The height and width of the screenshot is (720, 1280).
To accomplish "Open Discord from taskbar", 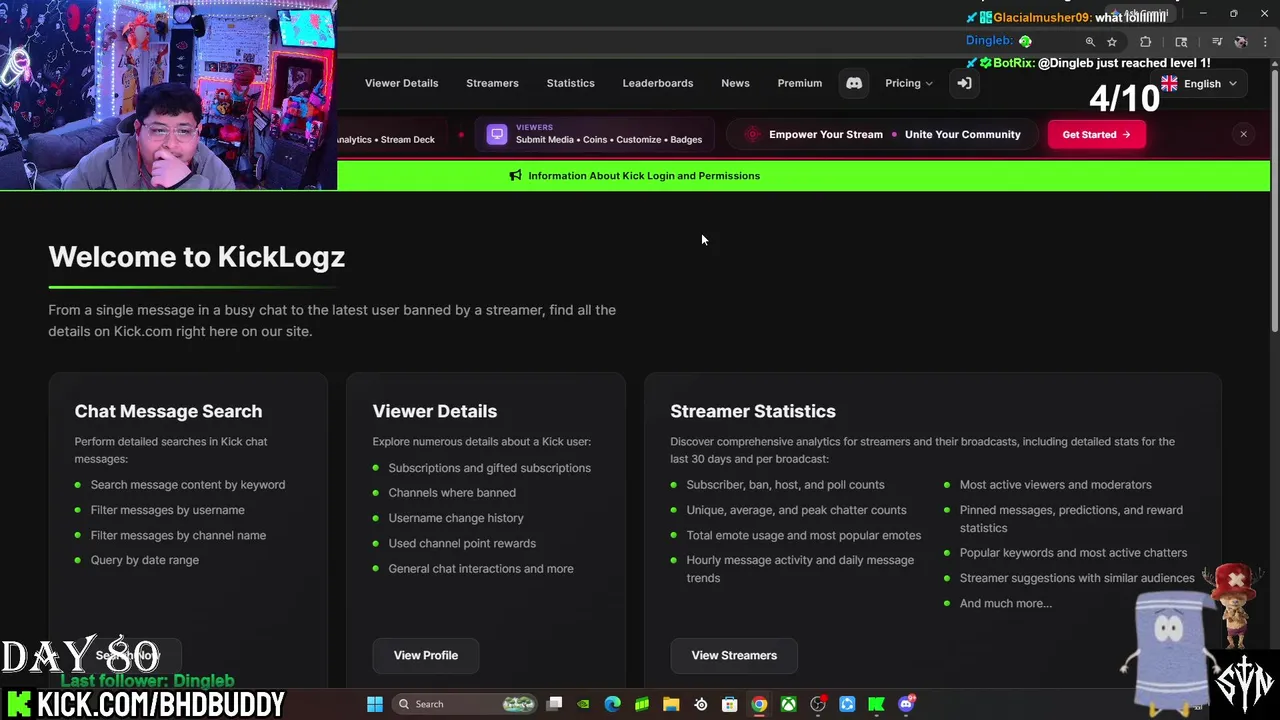I will (x=906, y=704).
